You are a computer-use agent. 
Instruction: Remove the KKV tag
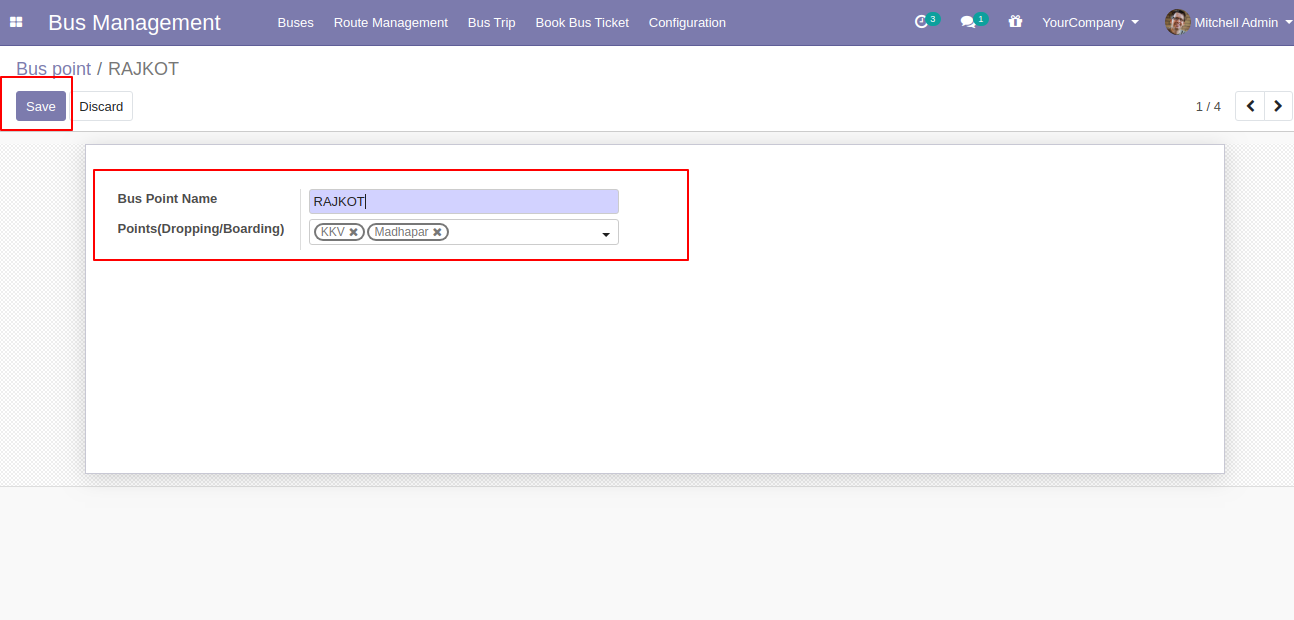(353, 232)
